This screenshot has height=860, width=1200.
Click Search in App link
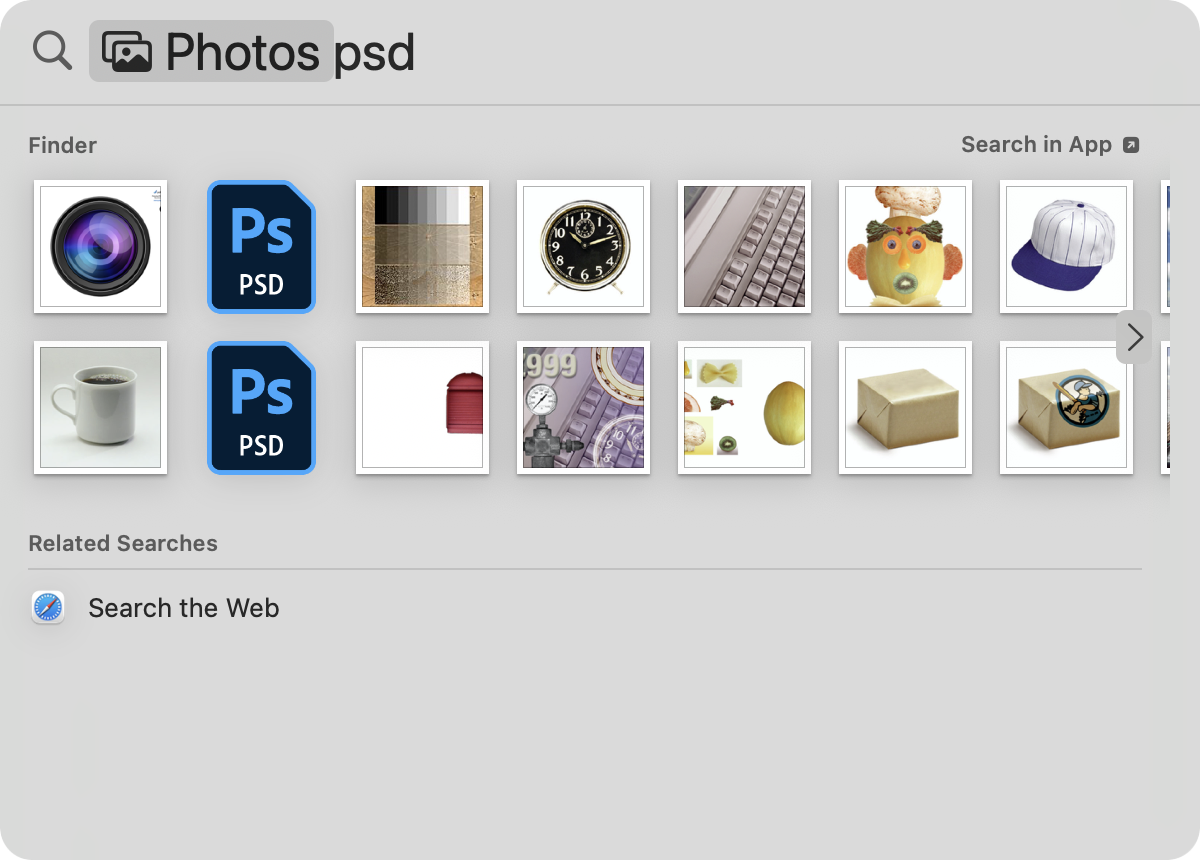[1036, 145]
